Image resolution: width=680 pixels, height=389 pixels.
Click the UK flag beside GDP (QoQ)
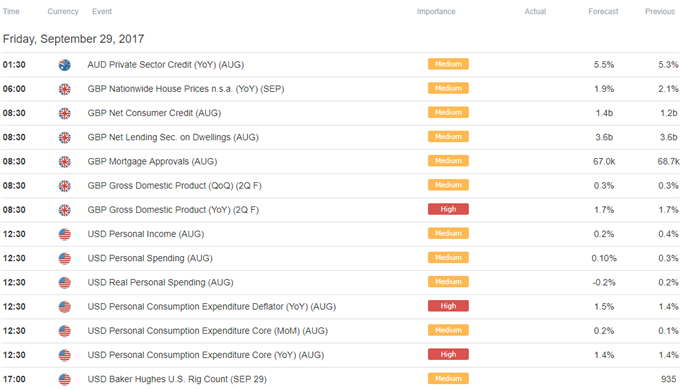point(65,186)
